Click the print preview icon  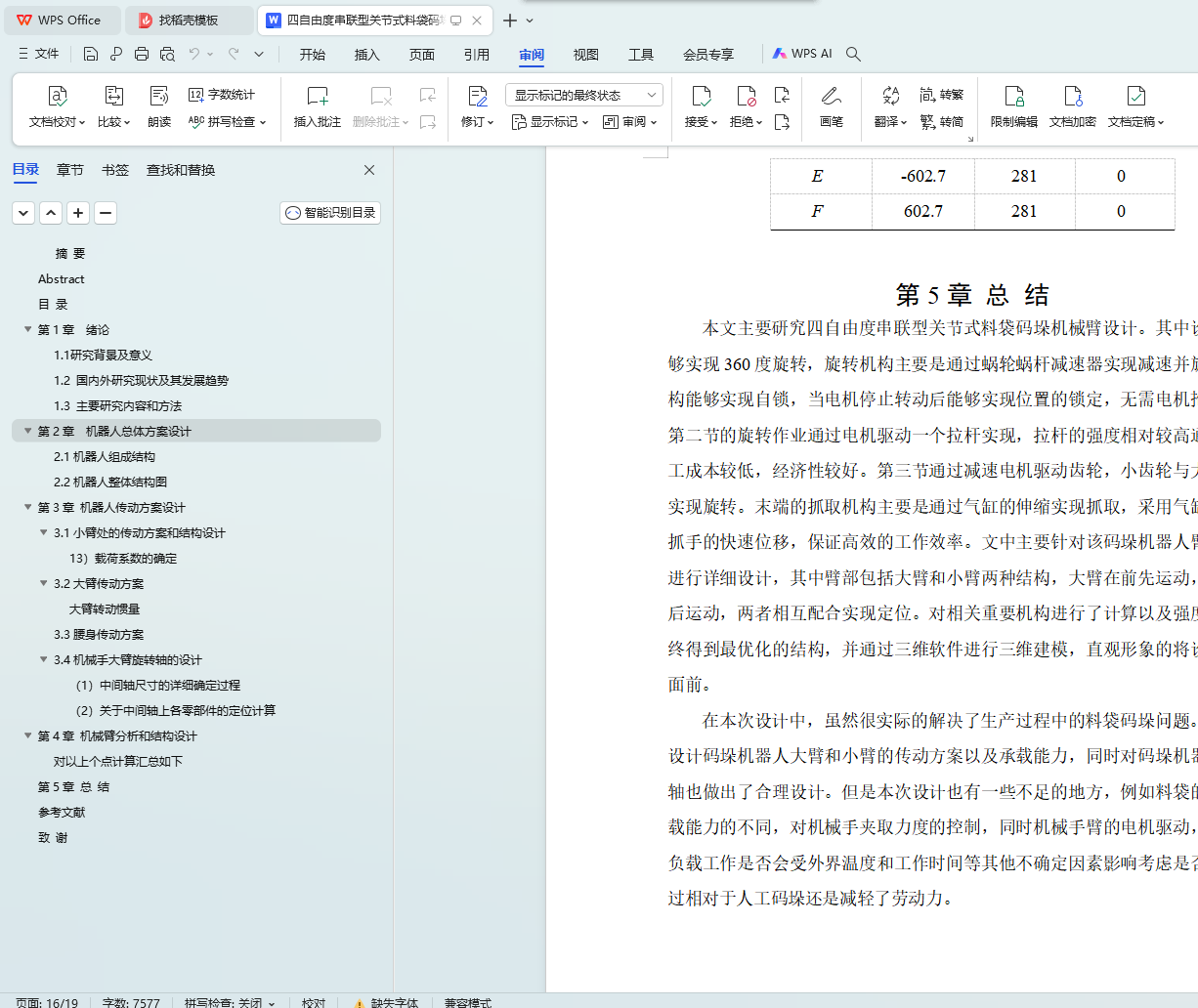coord(167,54)
